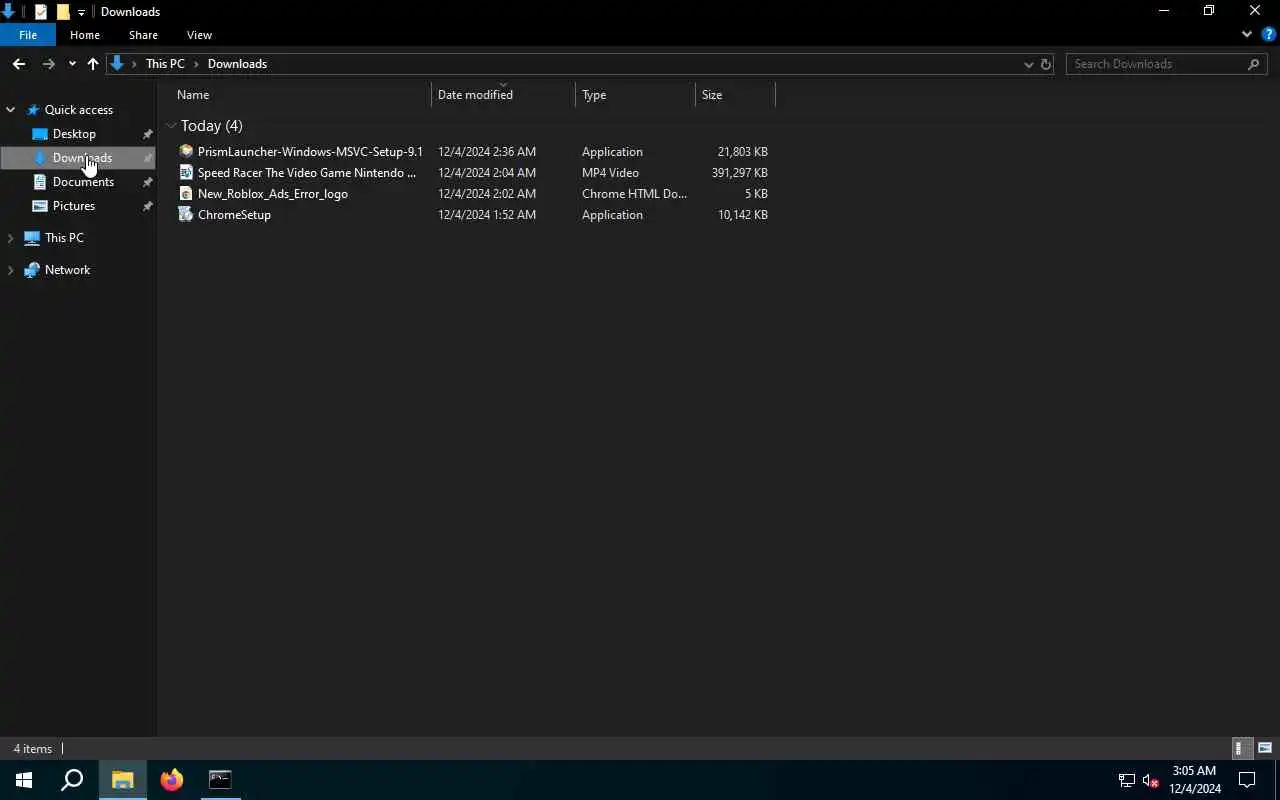
Task: Open the recent locations dropdown
Action: tap(72, 64)
